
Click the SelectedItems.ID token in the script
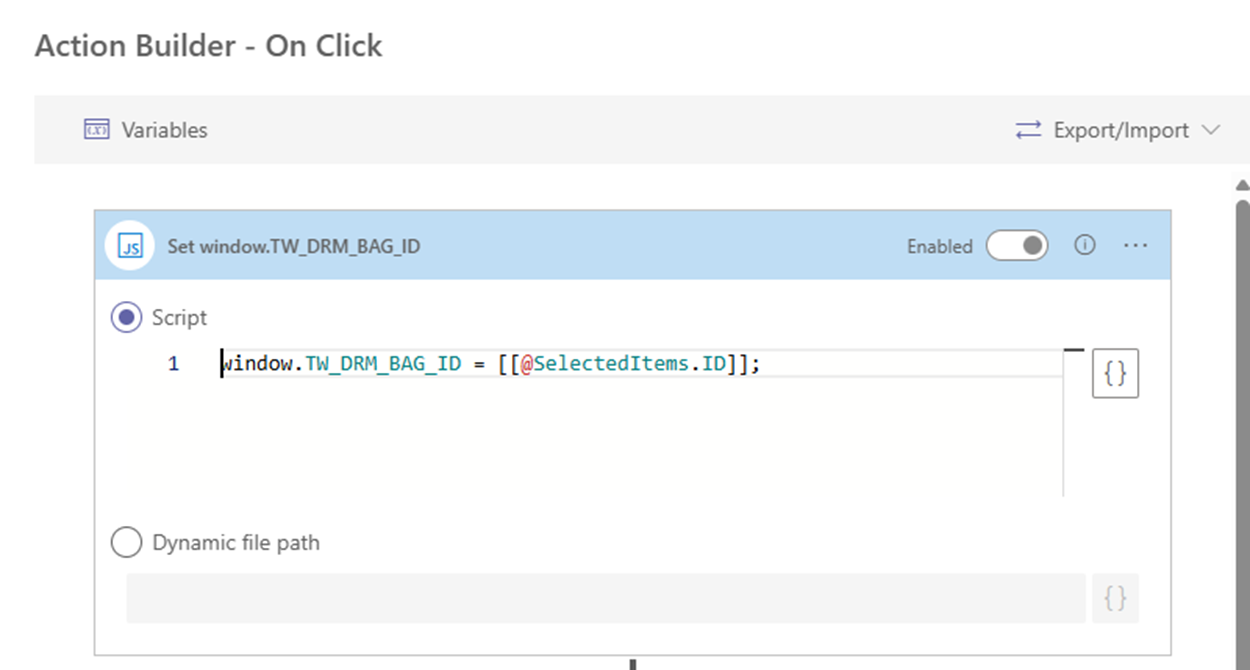pyautogui.click(x=630, y=364)
